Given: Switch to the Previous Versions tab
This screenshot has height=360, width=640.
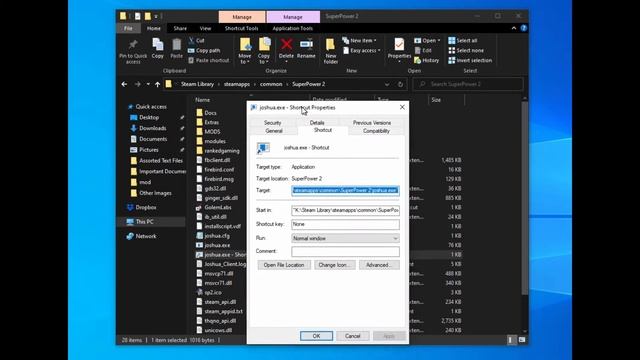Looking at the screenshot, I should click(x=372, y=122).
